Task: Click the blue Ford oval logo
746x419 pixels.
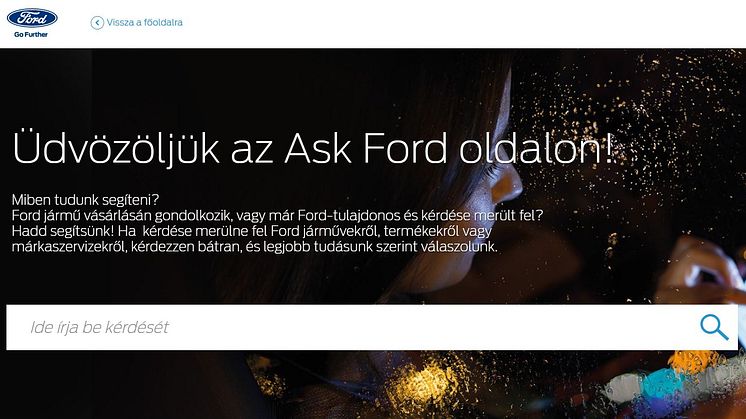Action: pyautogui.click(x=32, y=18)
